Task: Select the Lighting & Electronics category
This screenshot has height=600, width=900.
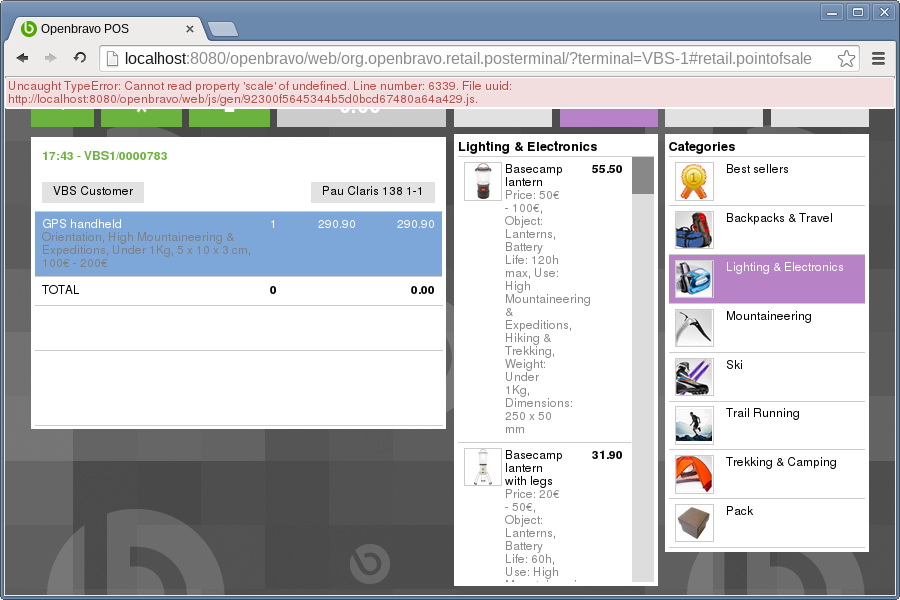Action: pos(767,279)
